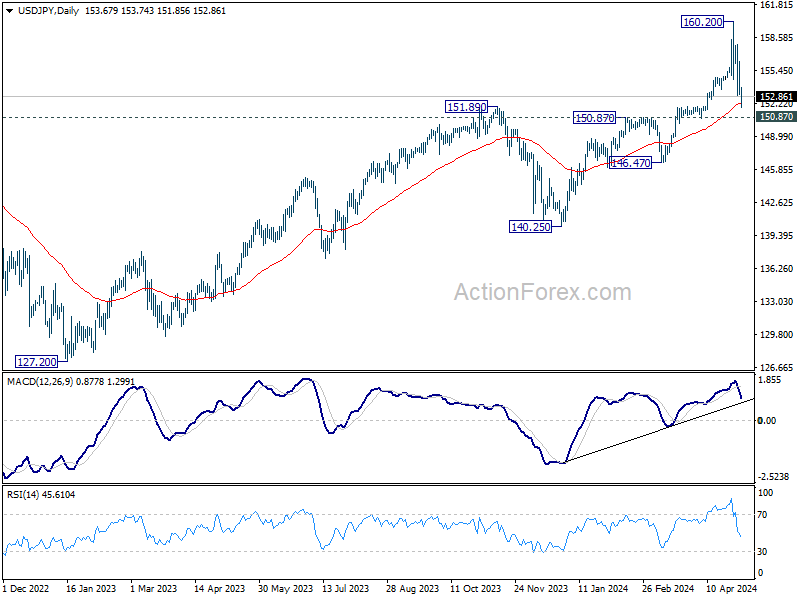Click the RSI 70 level label
Screen dimensions: 800x600
pyautogui.click(x=762, y=515)
